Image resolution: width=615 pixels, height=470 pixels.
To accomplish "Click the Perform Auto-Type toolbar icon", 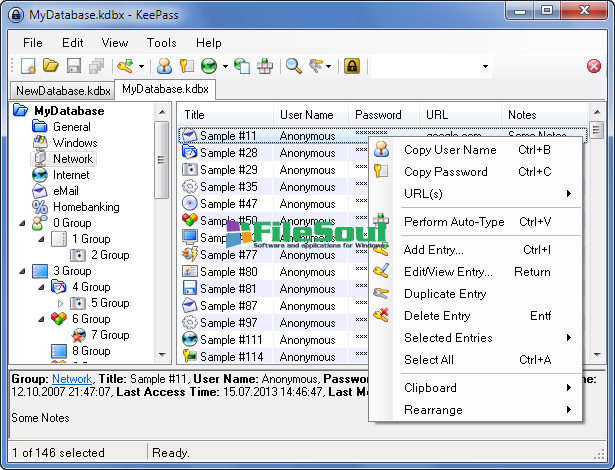I will pos(265,66).
